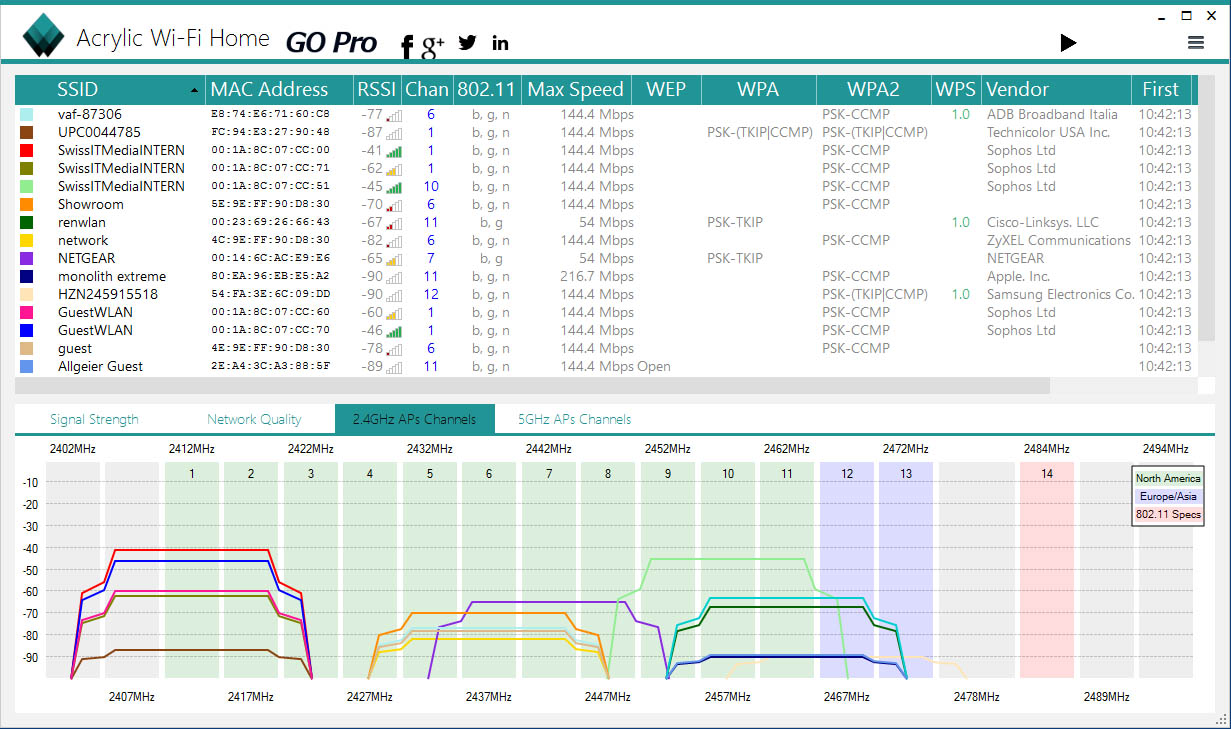
Task: Sort by the RSSI column header
Action: (376, 89)
